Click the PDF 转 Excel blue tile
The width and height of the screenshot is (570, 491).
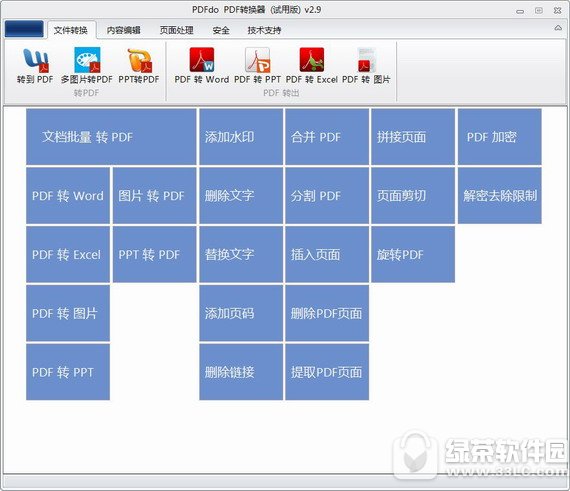[68, 254]
